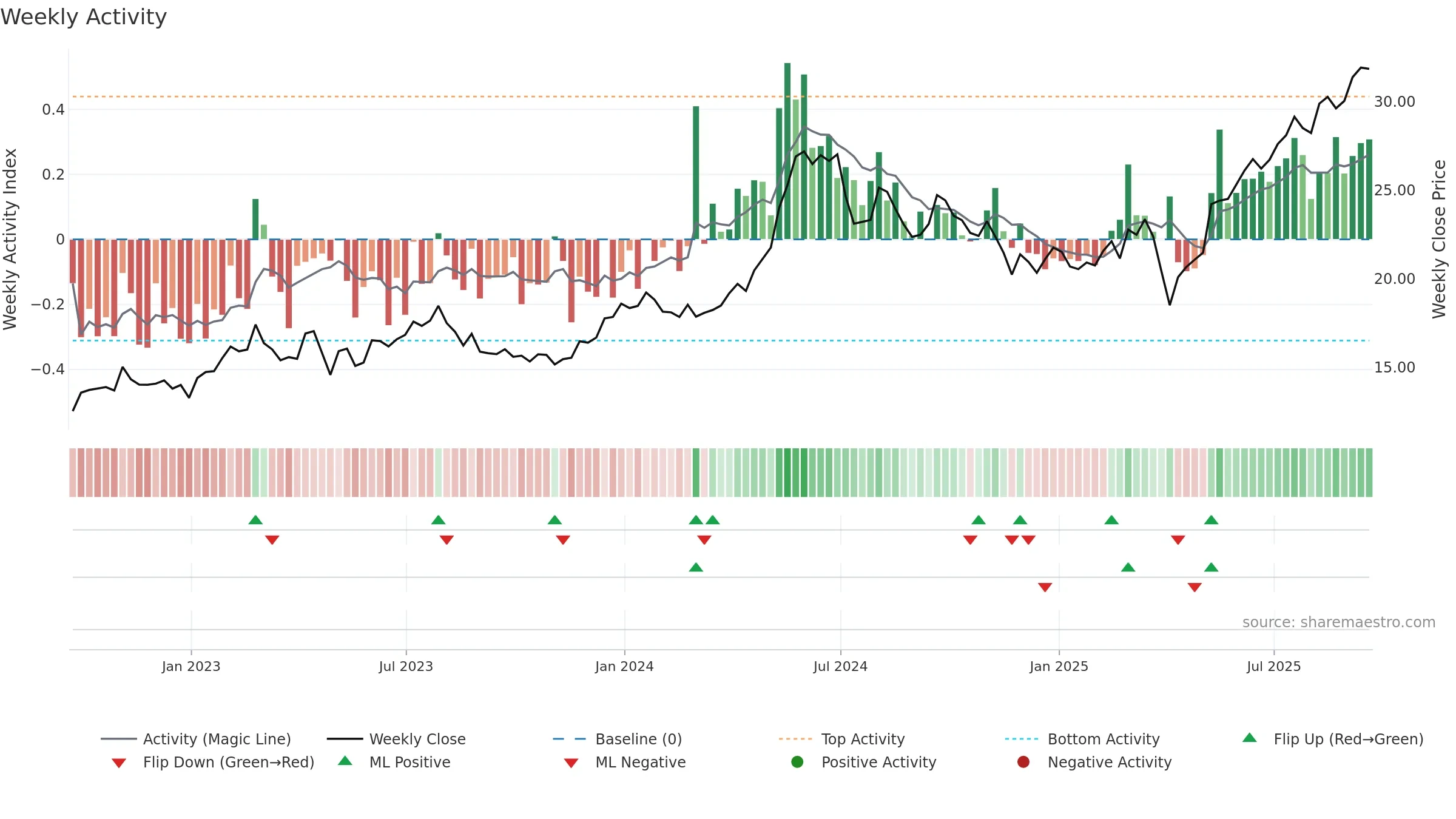Click the Jul 2025 axis label

pyautogui.click(x=1274, y=666)
